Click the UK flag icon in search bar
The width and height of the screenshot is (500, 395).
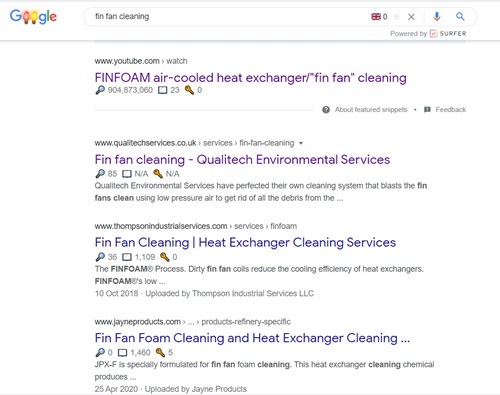click(x=376, y=17)
